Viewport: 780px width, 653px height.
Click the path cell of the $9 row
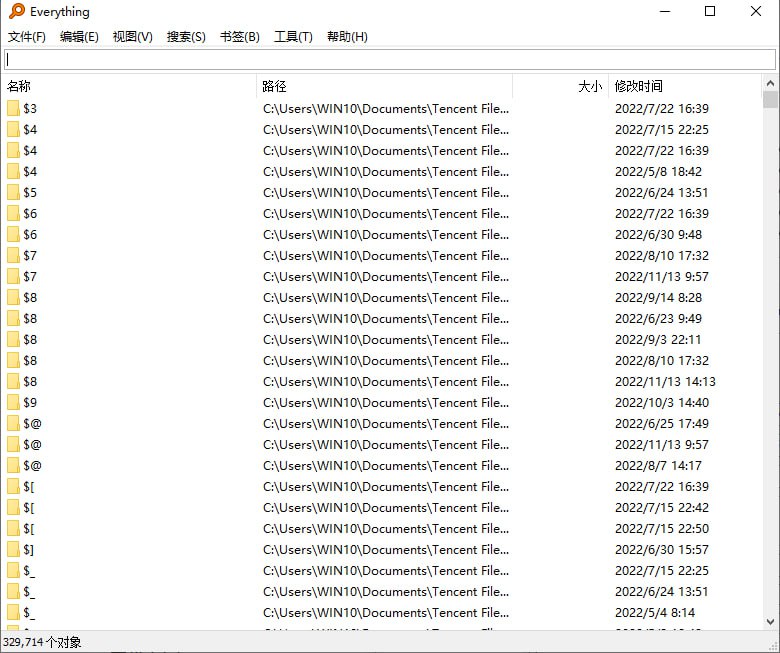point(386,402)
